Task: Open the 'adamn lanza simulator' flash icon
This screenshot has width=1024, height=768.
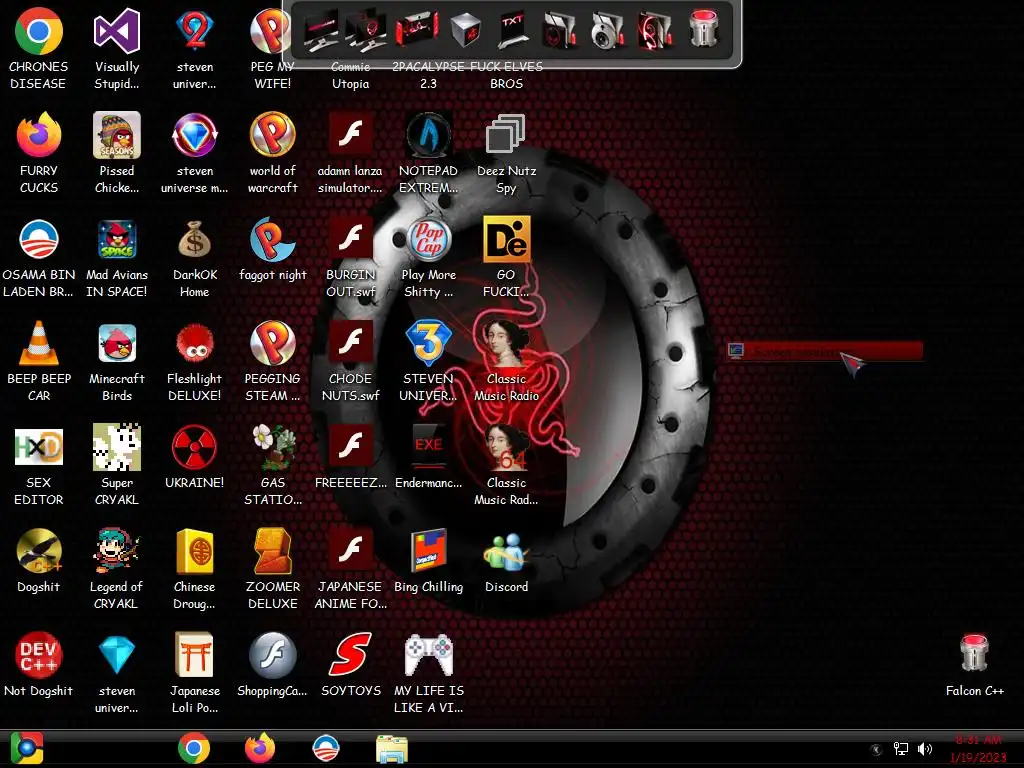Action: tap(351, 135)
